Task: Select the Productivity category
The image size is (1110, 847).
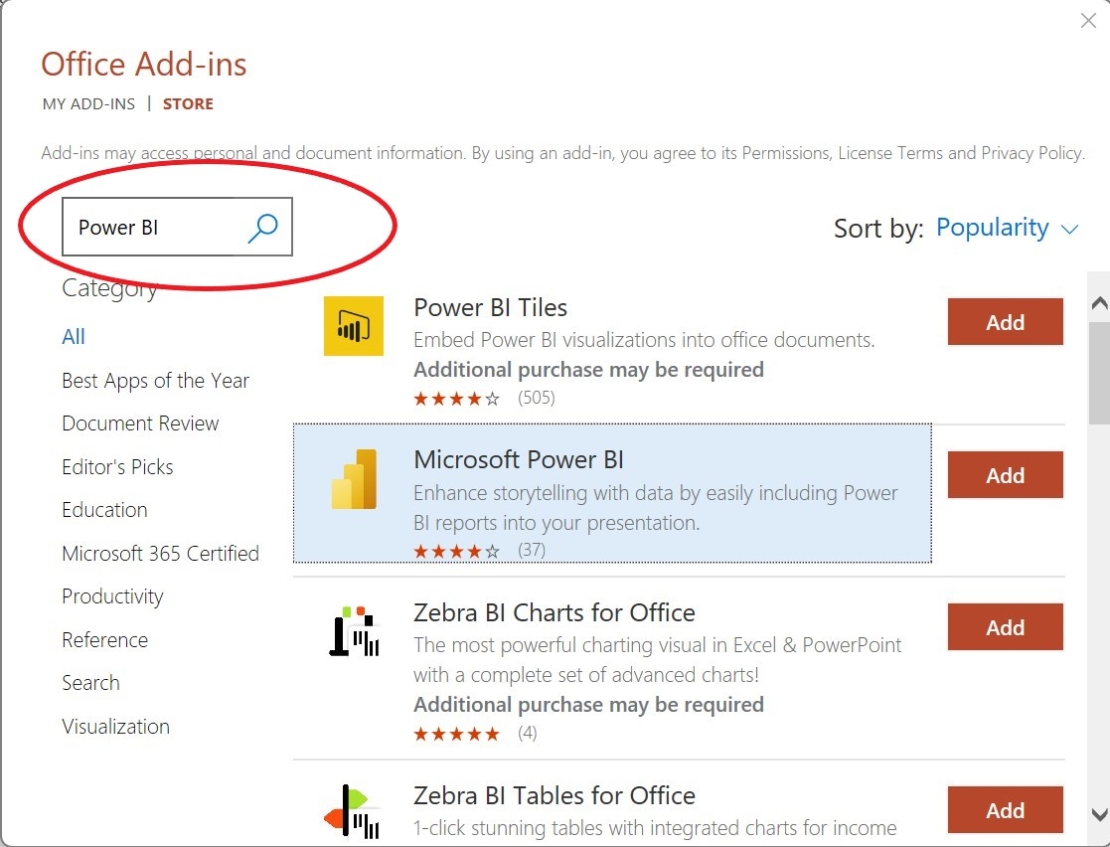Action: pos(113,596)
